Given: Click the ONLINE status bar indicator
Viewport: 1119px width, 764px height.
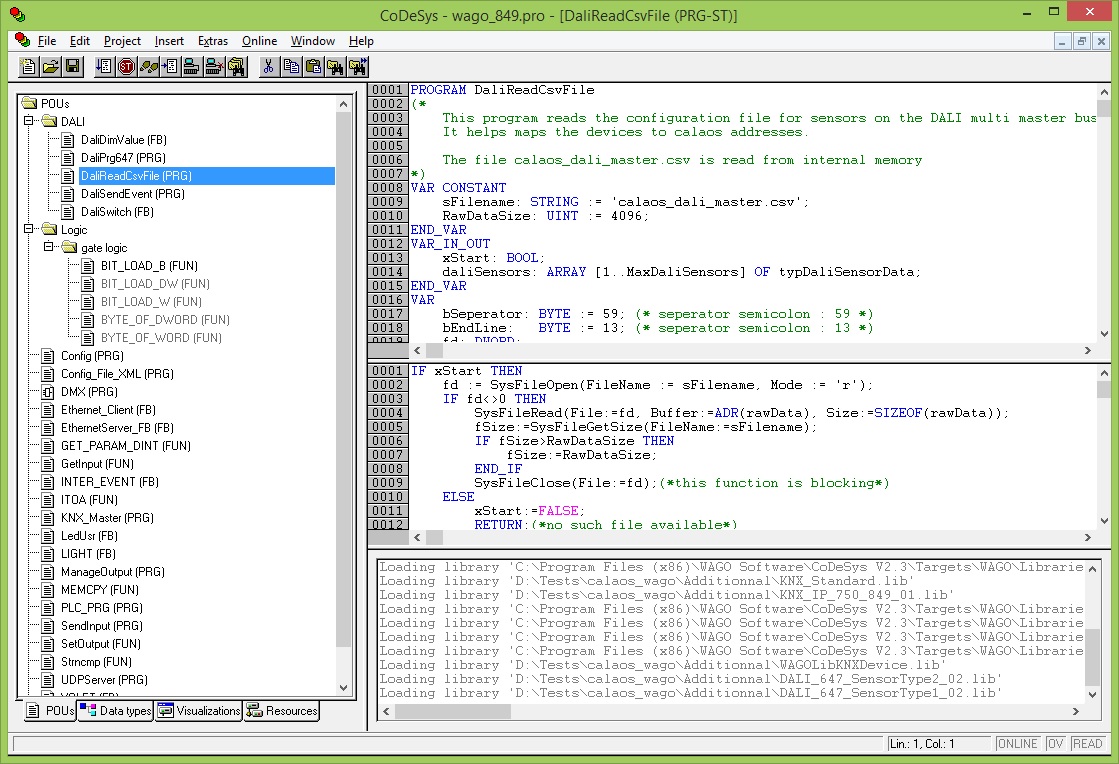Looking at the screenshot, I should (x=1018, y=744).
